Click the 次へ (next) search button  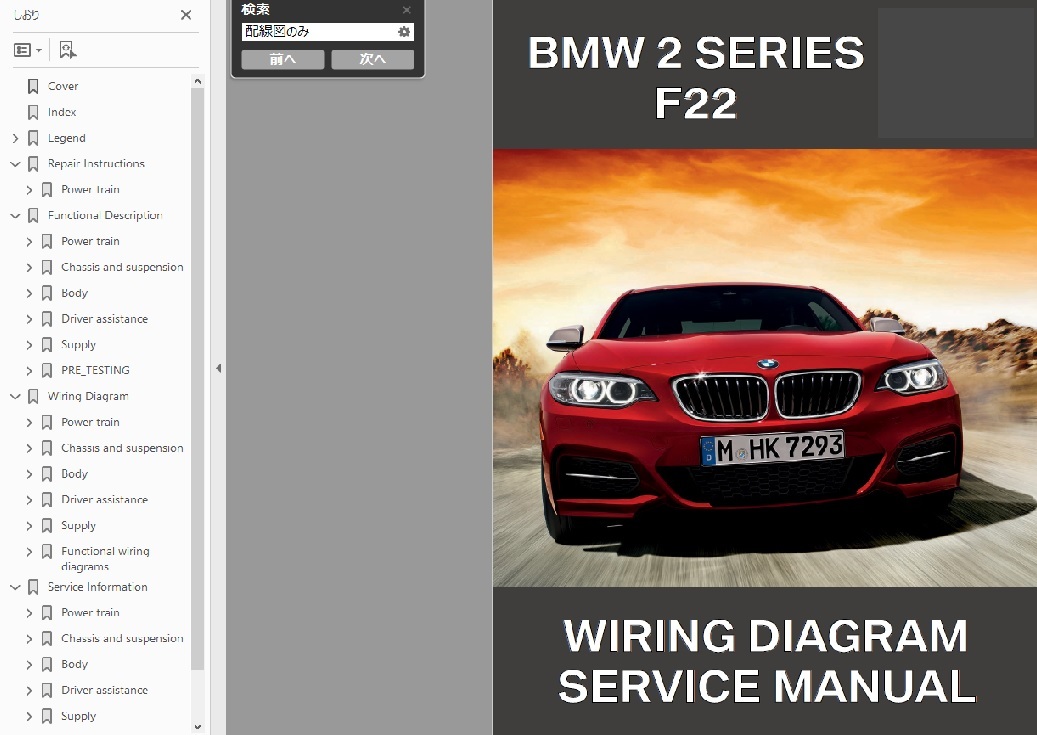pos(372,60)
